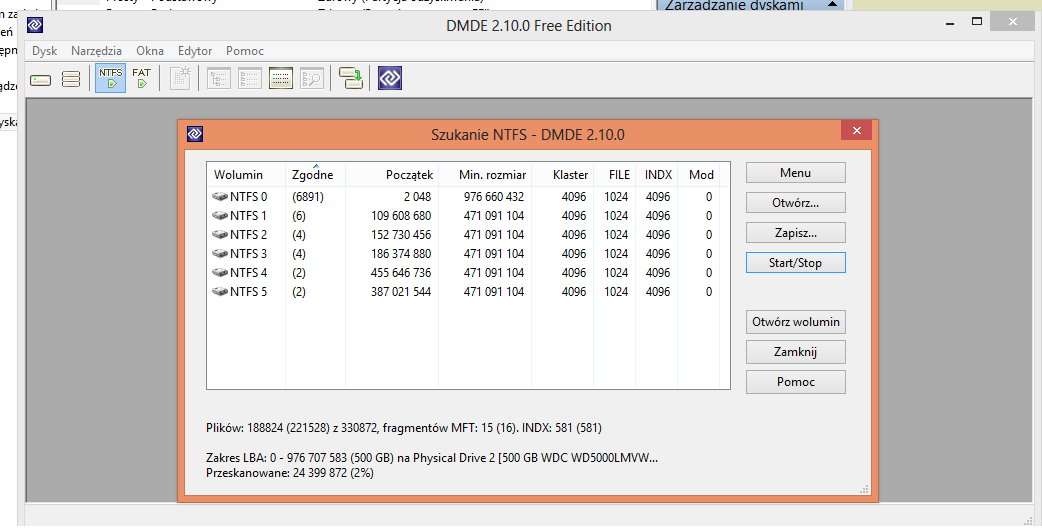Click the start sector 109 608 680
This screenshot has width=1042, height=530.
pyautogui.click(x=401, y=216)
